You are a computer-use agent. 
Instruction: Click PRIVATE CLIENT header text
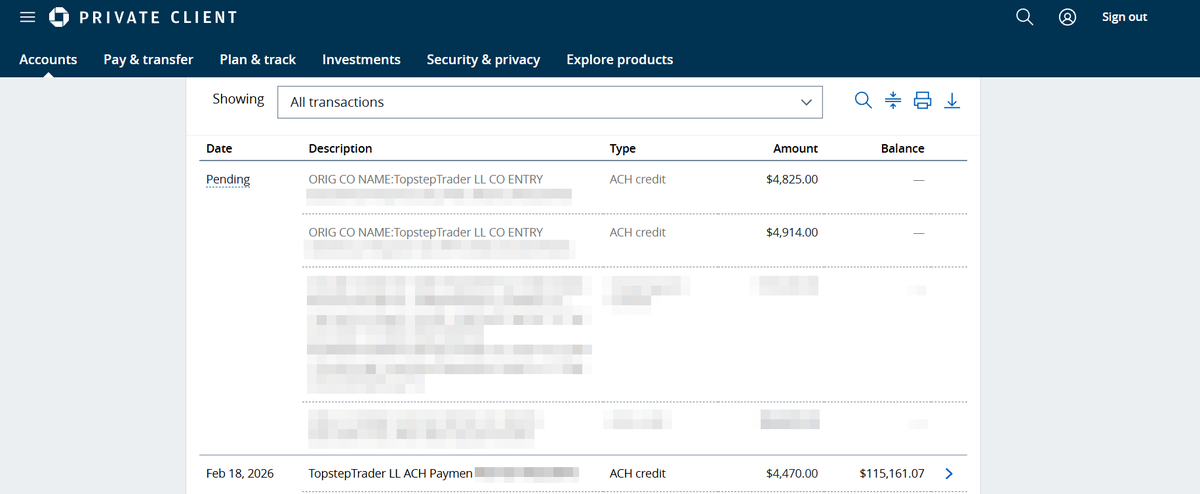click(x=158, y=17)
